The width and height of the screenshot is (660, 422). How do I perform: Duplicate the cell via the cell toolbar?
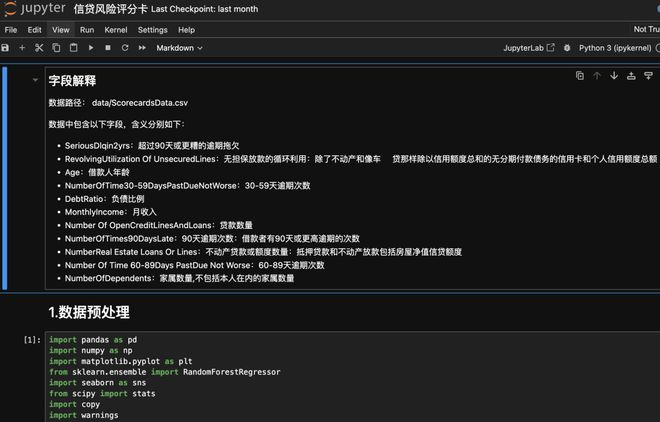(x=580, y=76)
